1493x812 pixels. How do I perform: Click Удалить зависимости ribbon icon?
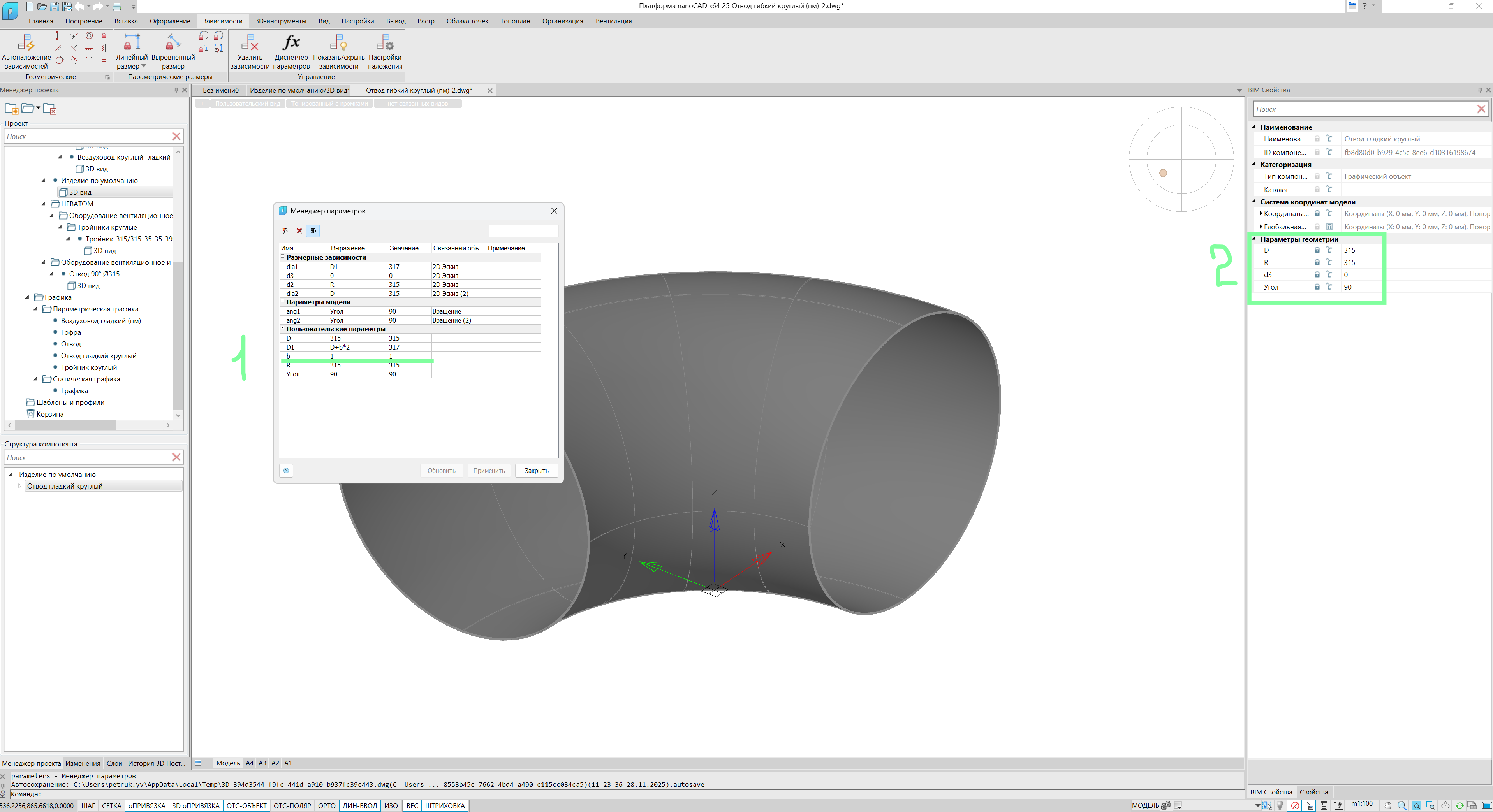tap(249, 44)
